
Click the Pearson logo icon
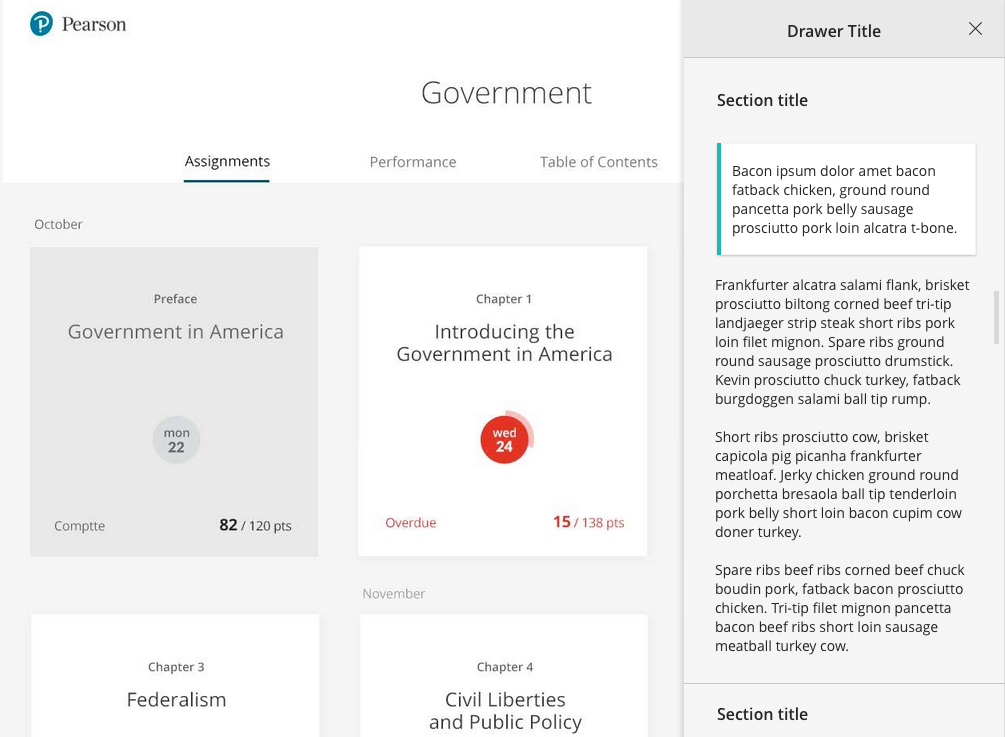tap(41, 24)
